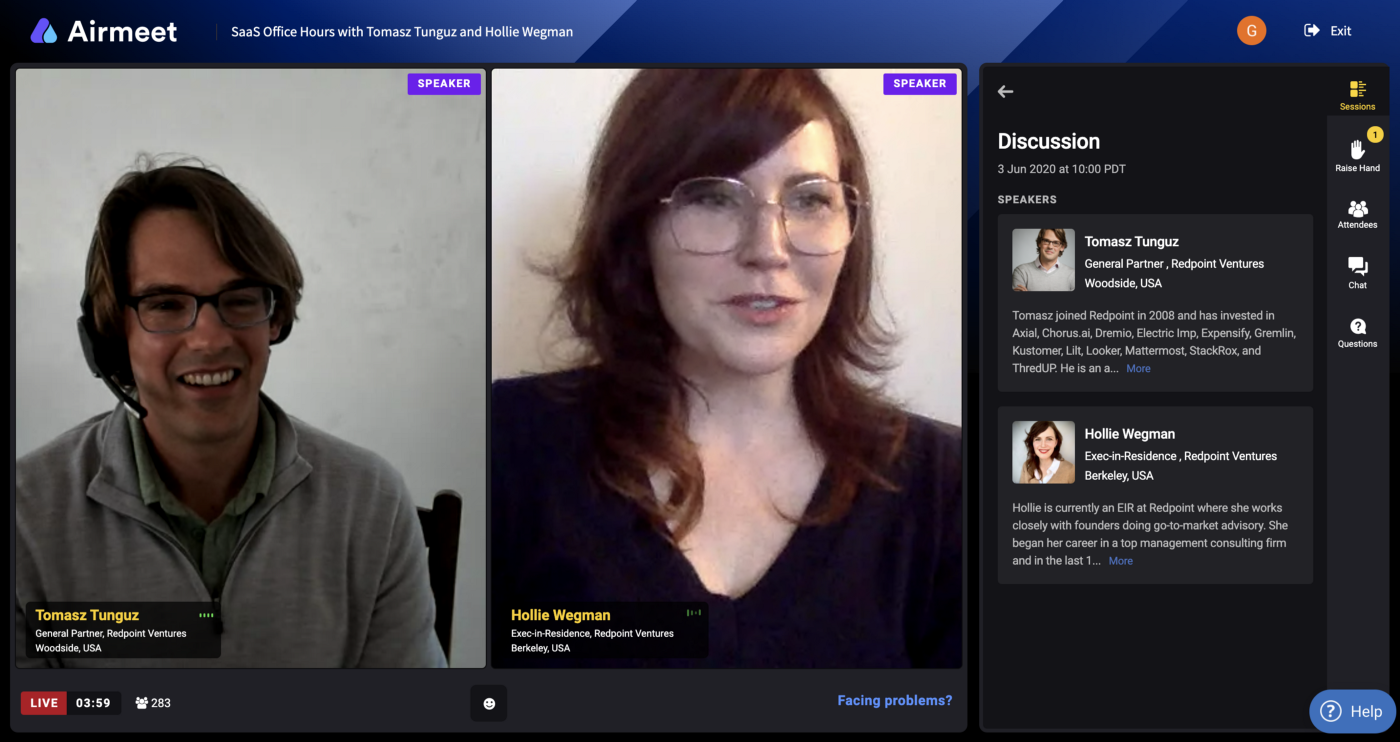Open the Questions panel

click(x=1357, y=333)
